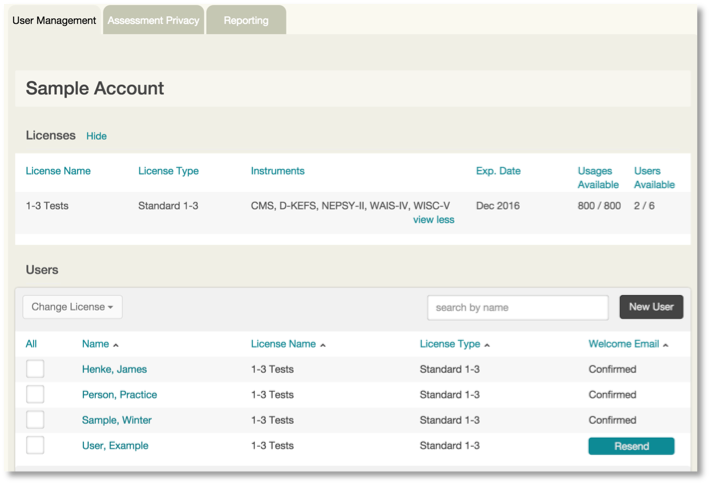
Task: Open user Sample, Winter
Action: (117, 420)
